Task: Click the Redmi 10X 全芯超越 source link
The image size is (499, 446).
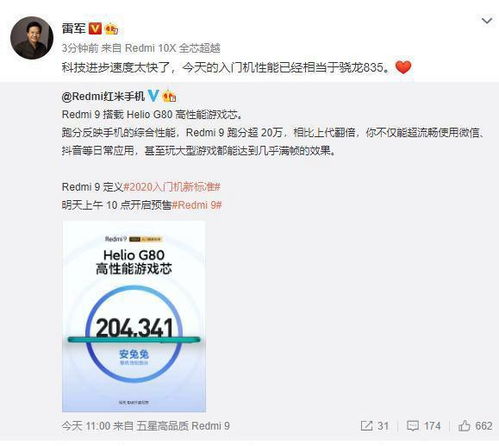Action: [173, 48]
